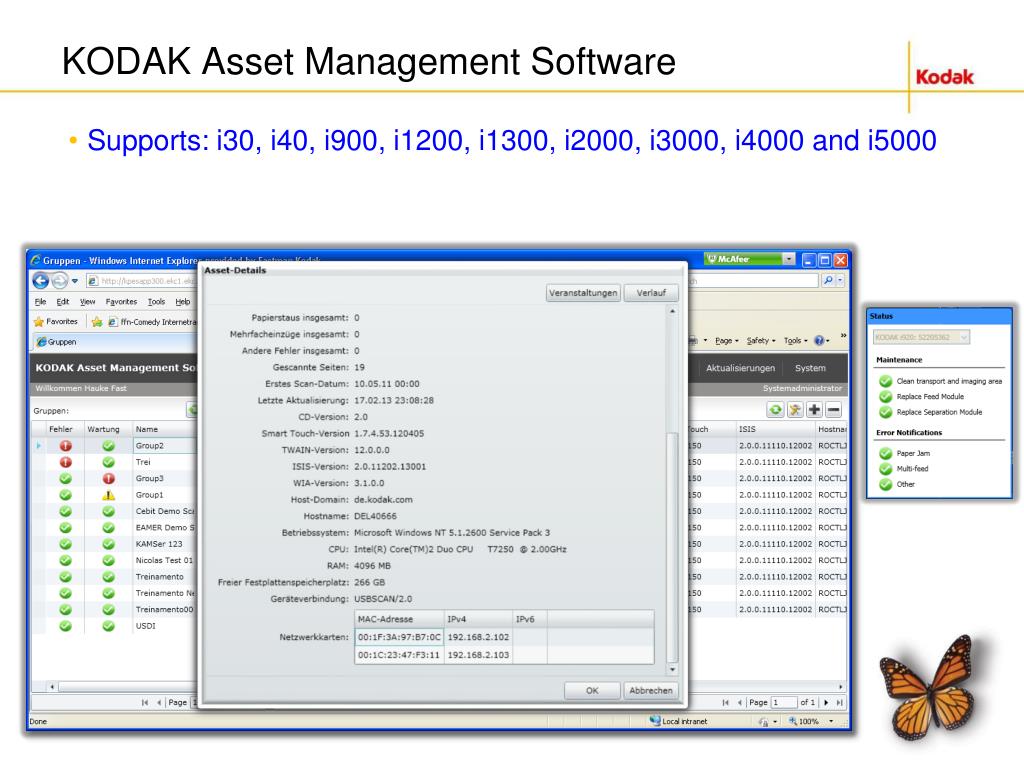Click the red error icon for Trei
This screenshot has height=768, width=1024.
65,462
